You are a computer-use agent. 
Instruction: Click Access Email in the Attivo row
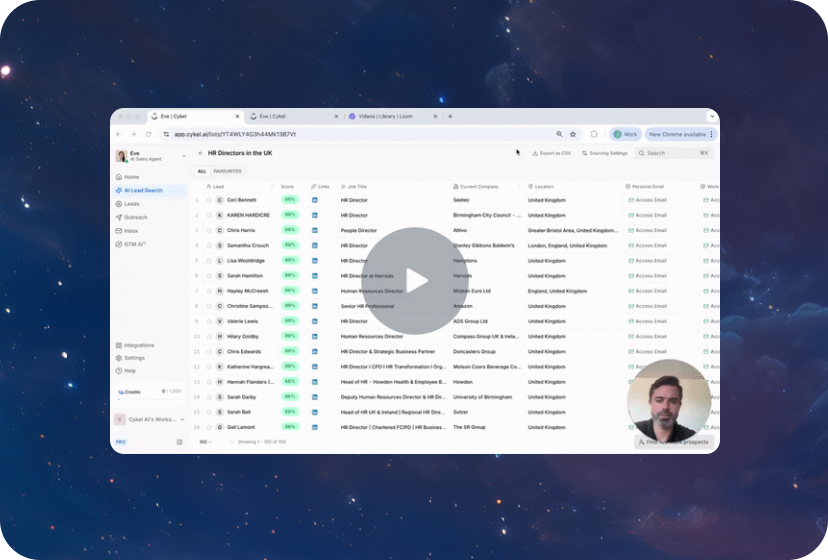click(647, 230)
